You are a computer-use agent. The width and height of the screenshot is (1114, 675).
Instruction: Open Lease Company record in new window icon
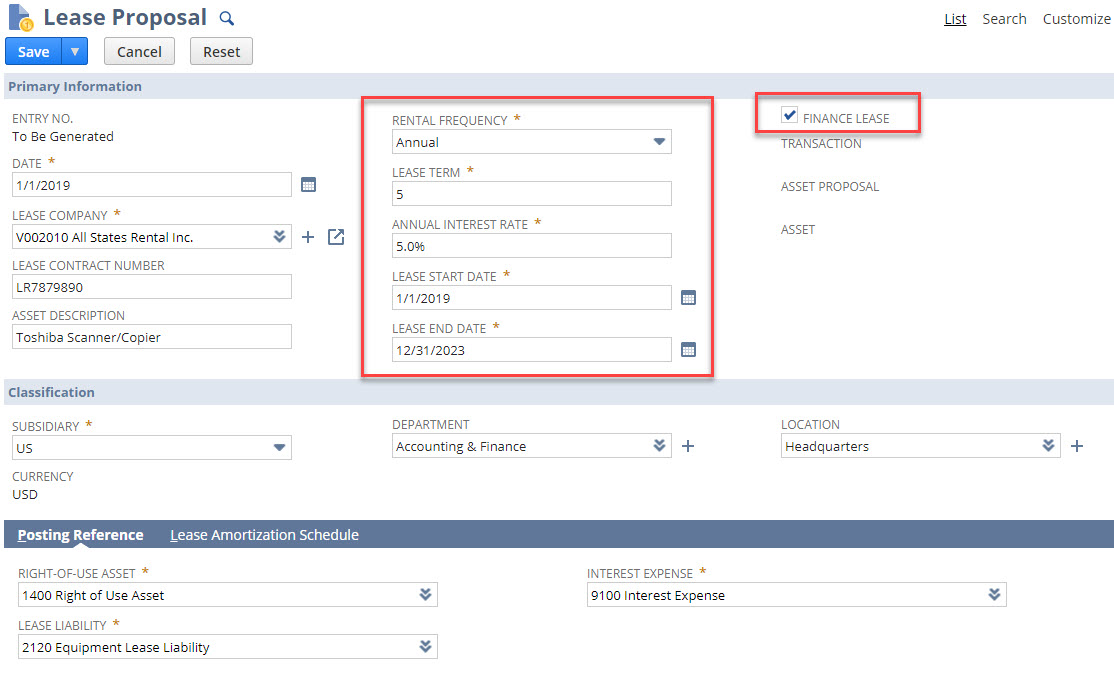(x=336, y=237)
